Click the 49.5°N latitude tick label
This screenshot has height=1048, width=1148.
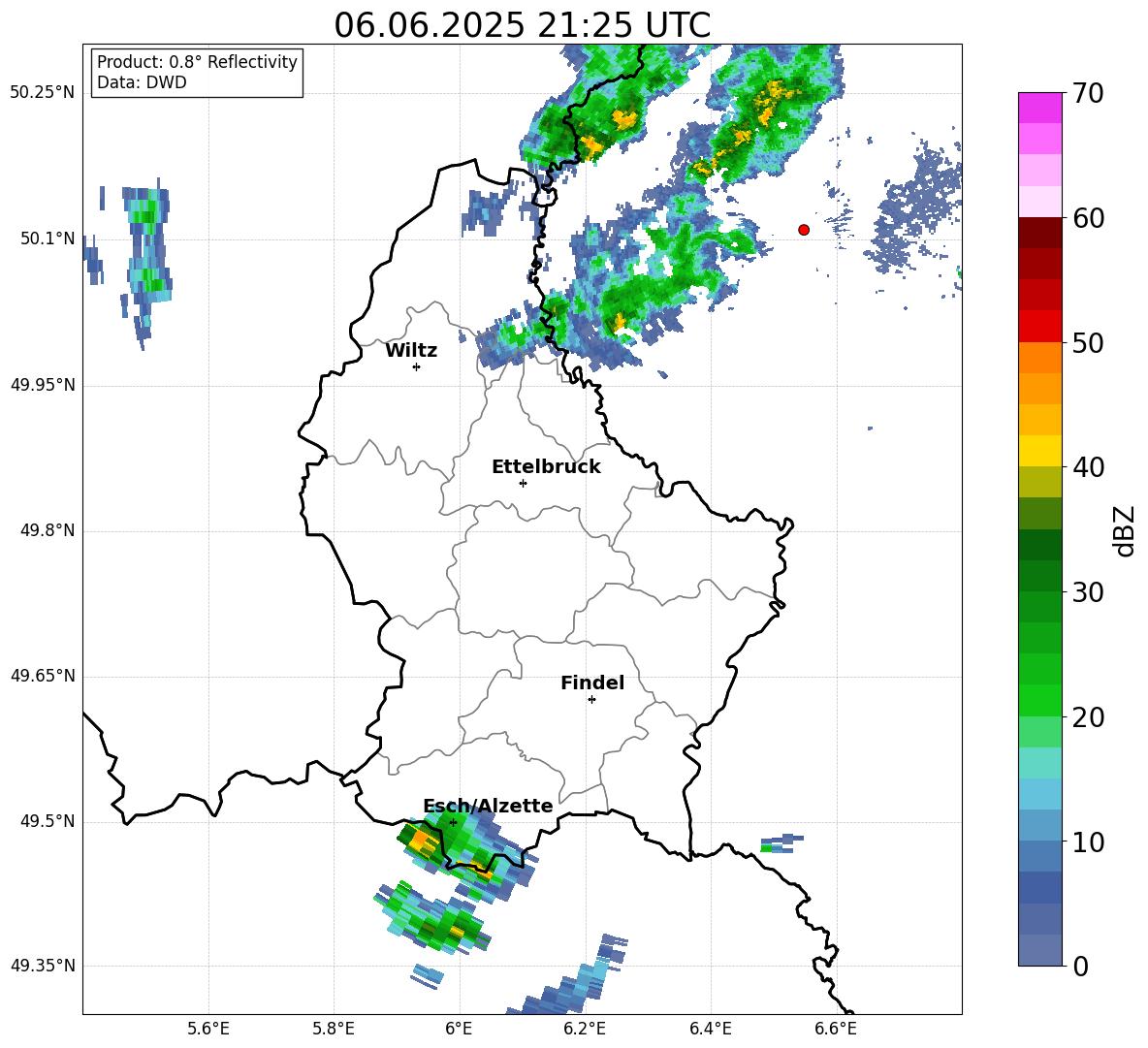[47, 821]
